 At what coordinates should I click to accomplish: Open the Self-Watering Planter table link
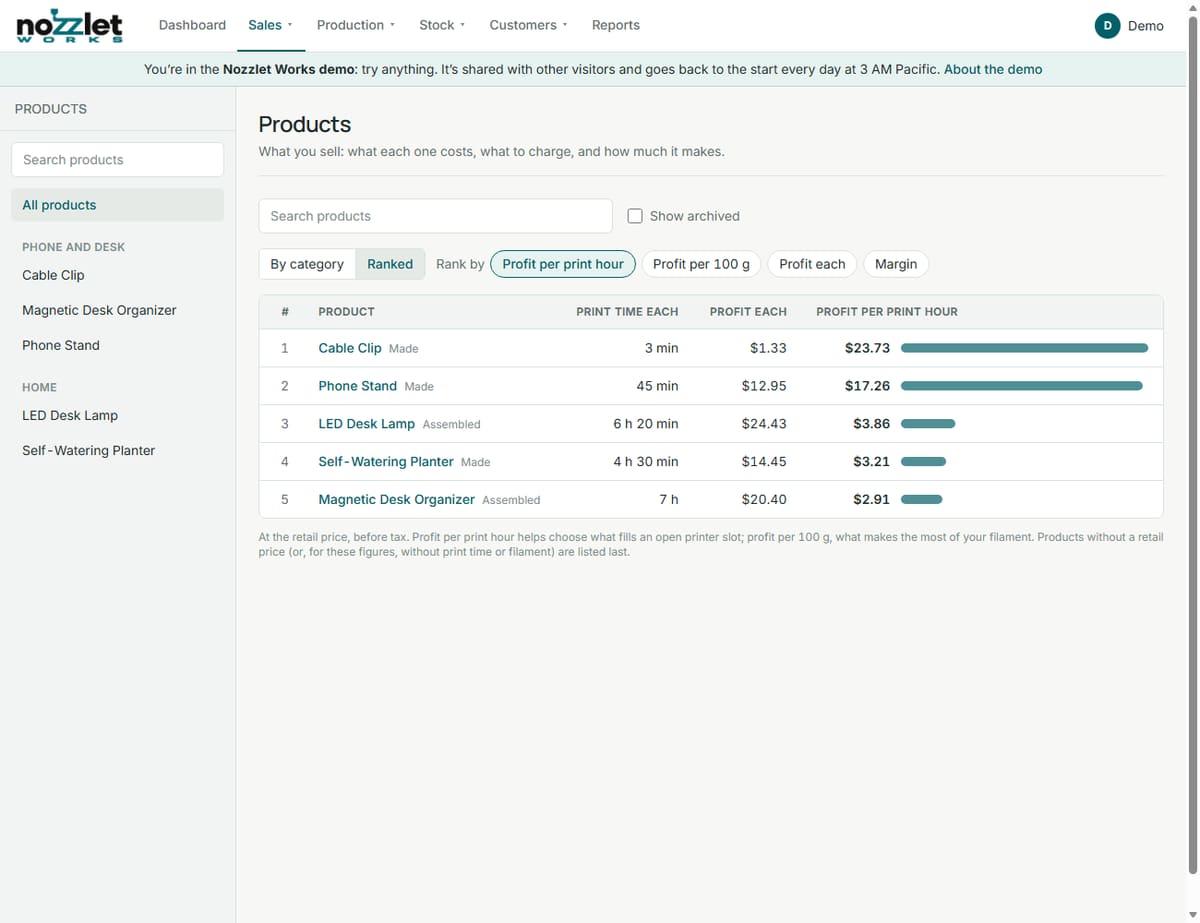386,462
